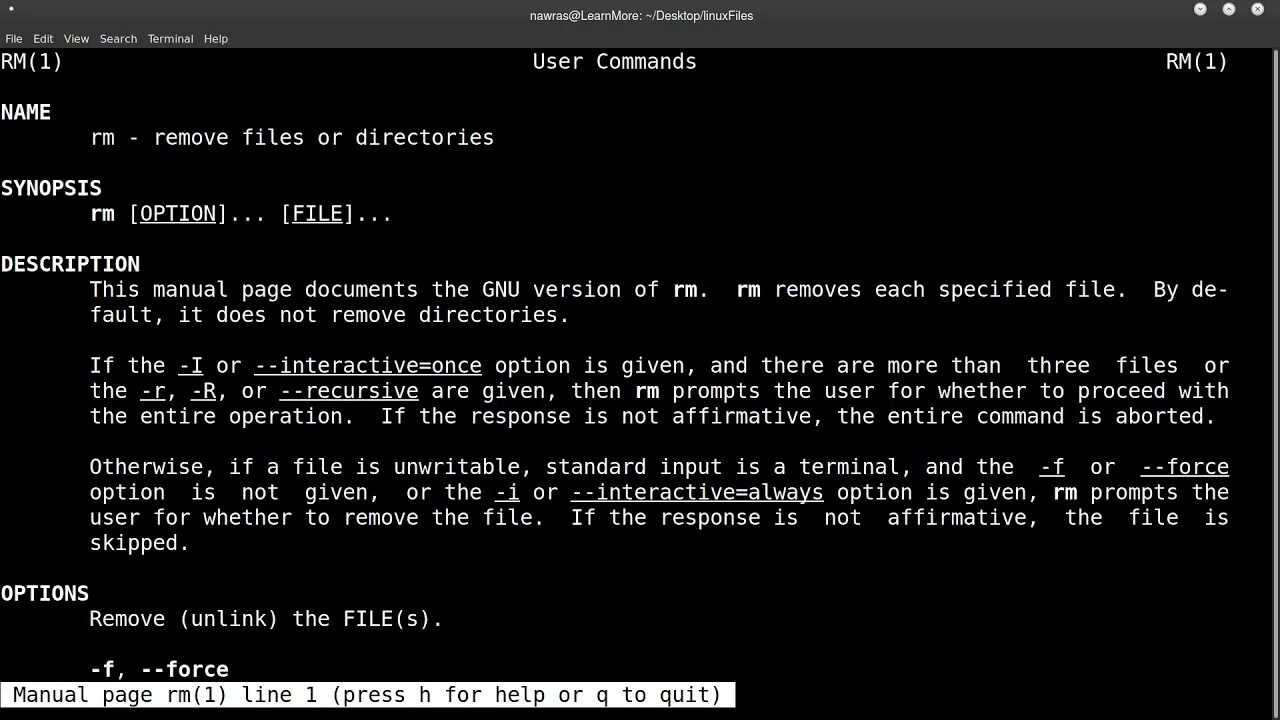Click the underlined --recursive option text
Image resolution: width=1280 pixels, height=720 pixels.
pyautogui.click(x=349, y=391)
